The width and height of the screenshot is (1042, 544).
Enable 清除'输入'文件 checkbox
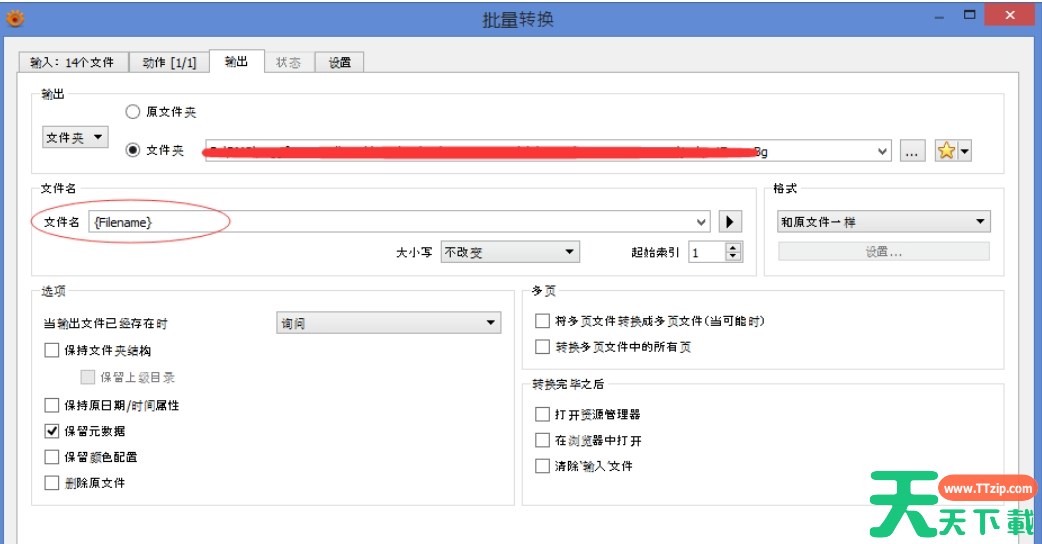click(x=542, y=466)
